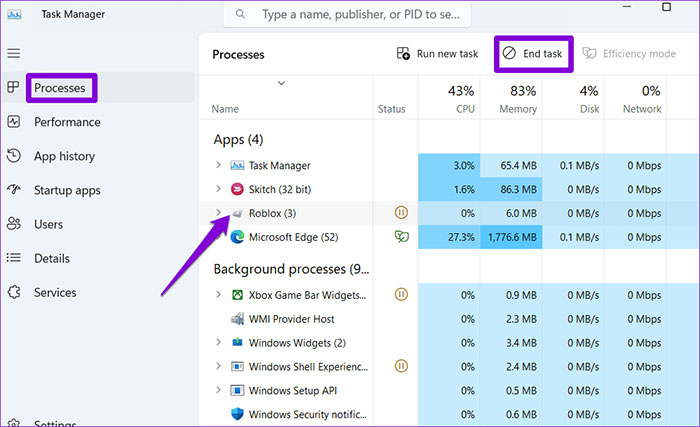Click the Microsoft Edge app icon
Screen dimensions: 700x427
(x=237, y=237)
